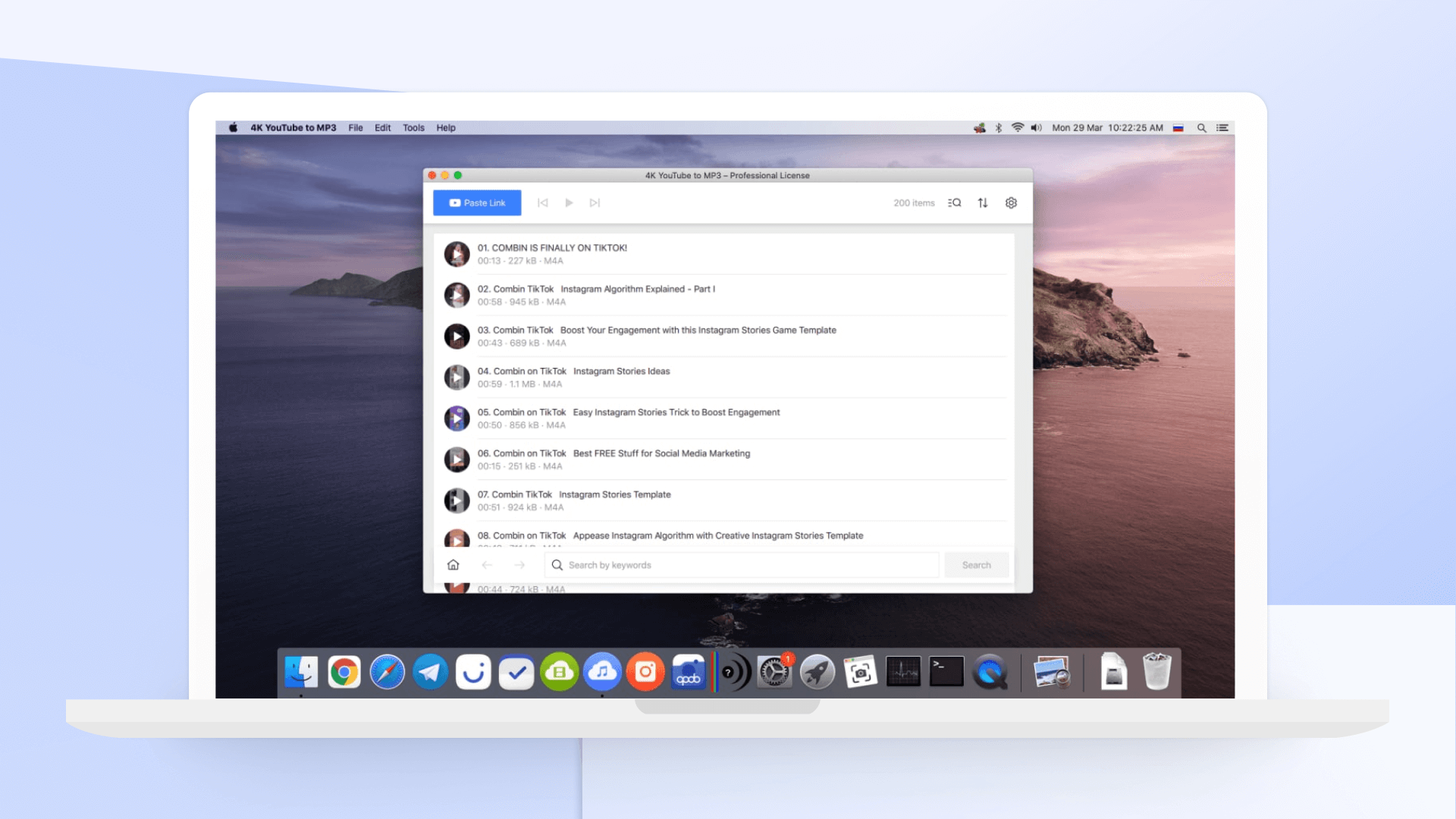Select the play button in toolbar

569,203
